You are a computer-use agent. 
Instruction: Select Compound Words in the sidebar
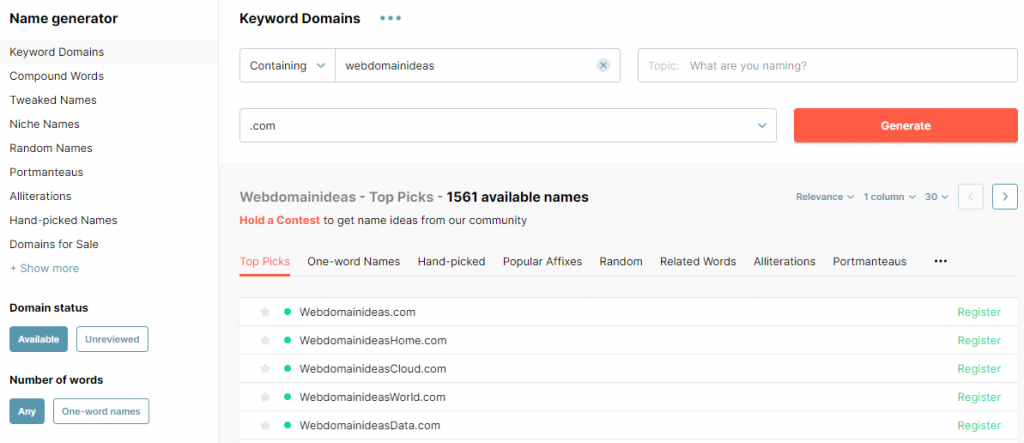[56, 76]
